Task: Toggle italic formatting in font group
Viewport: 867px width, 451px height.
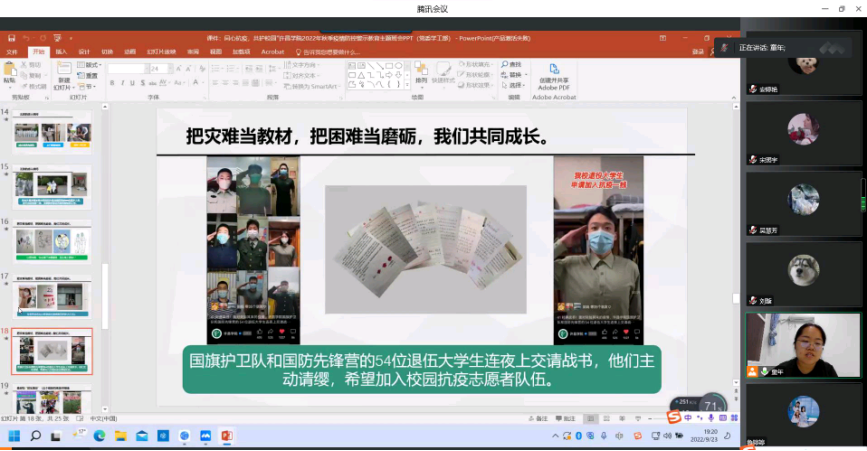Action: 122,83
